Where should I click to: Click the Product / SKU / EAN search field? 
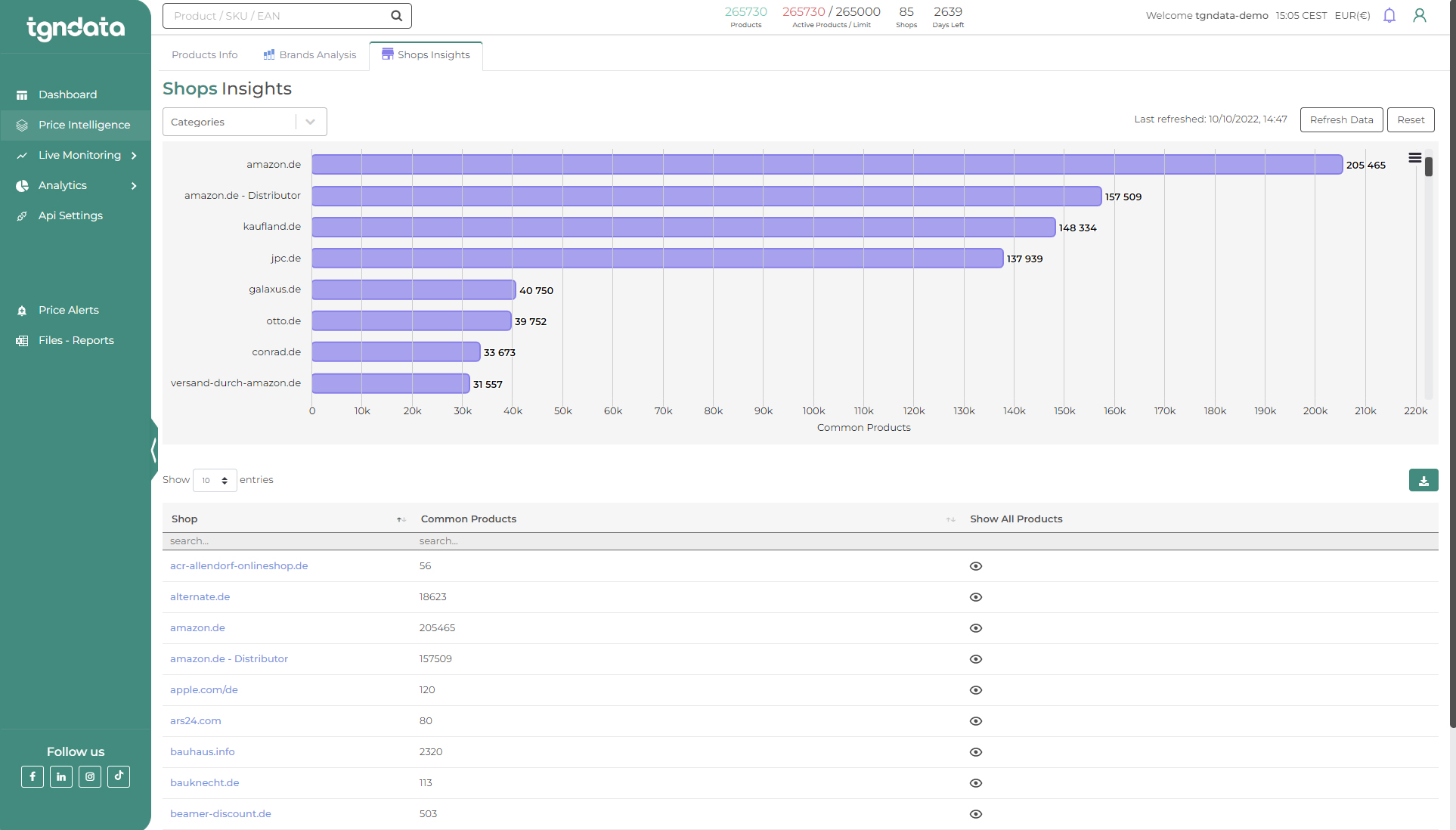click(x=287, y=16)
